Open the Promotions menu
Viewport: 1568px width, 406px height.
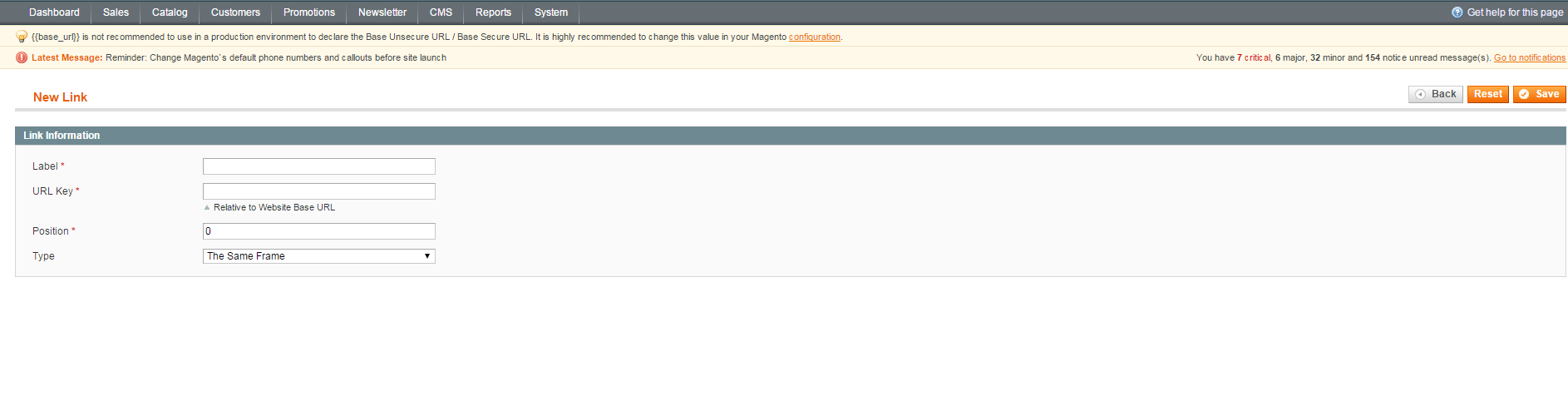(308, 12)
